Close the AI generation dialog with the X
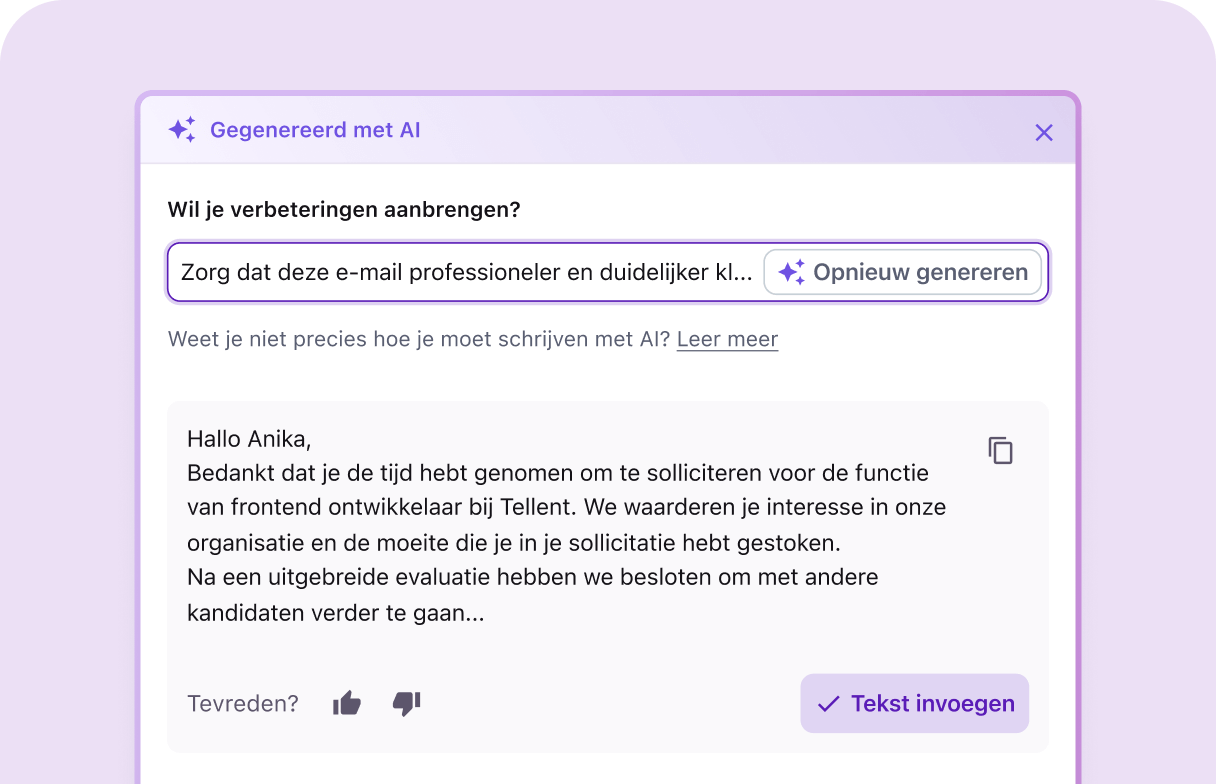Screen dimensions: 1216x784 (x=1044, y=131)
